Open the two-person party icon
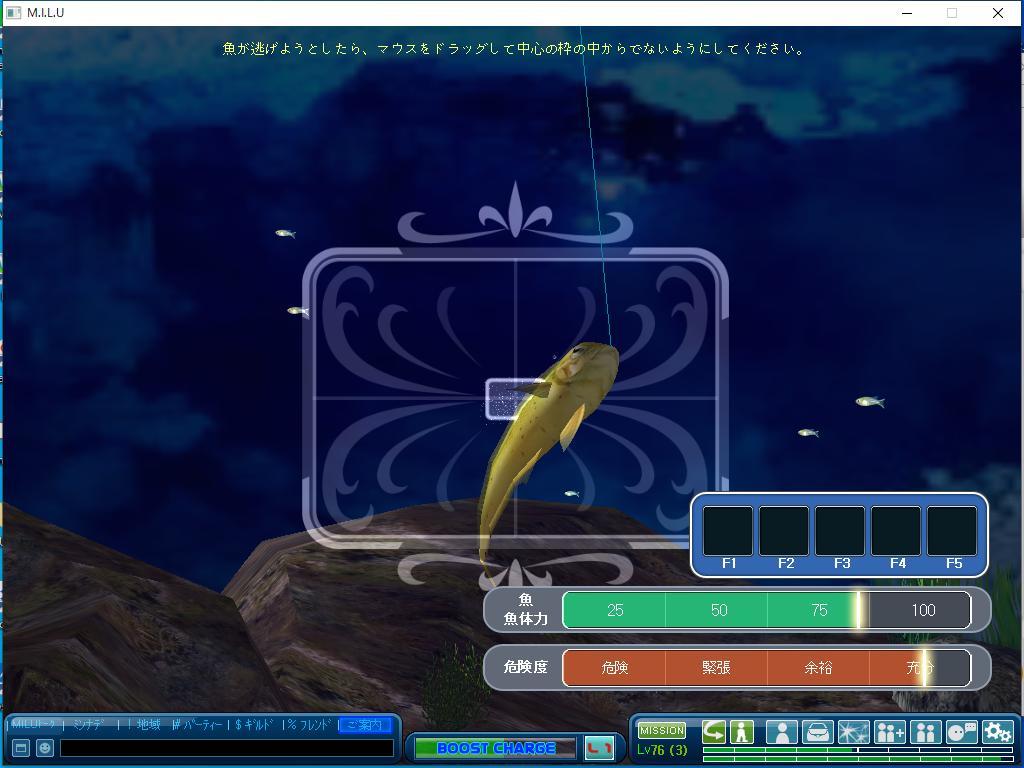 tap(925, 733)
